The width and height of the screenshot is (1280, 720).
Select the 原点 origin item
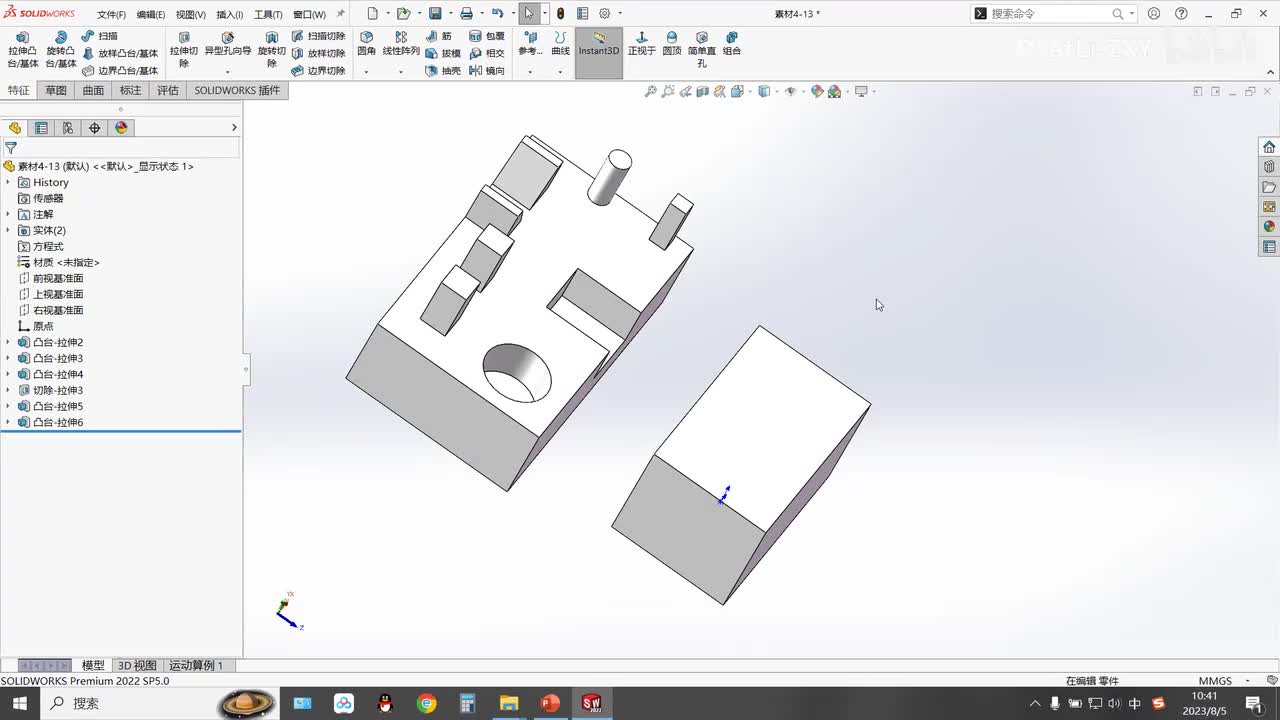point(36,326)
